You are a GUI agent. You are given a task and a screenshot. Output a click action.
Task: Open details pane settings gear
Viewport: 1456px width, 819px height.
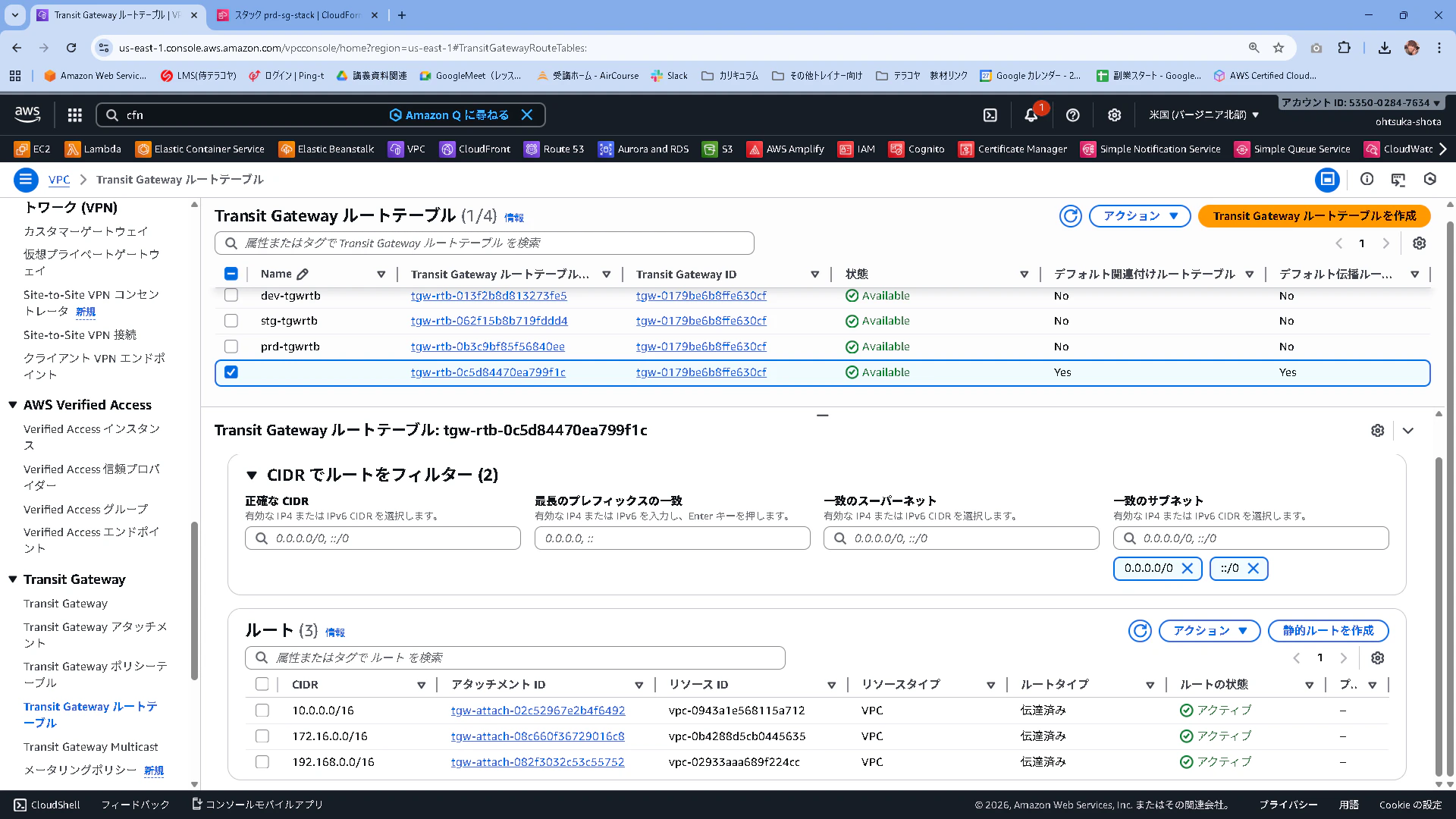tap(1378, 431)
